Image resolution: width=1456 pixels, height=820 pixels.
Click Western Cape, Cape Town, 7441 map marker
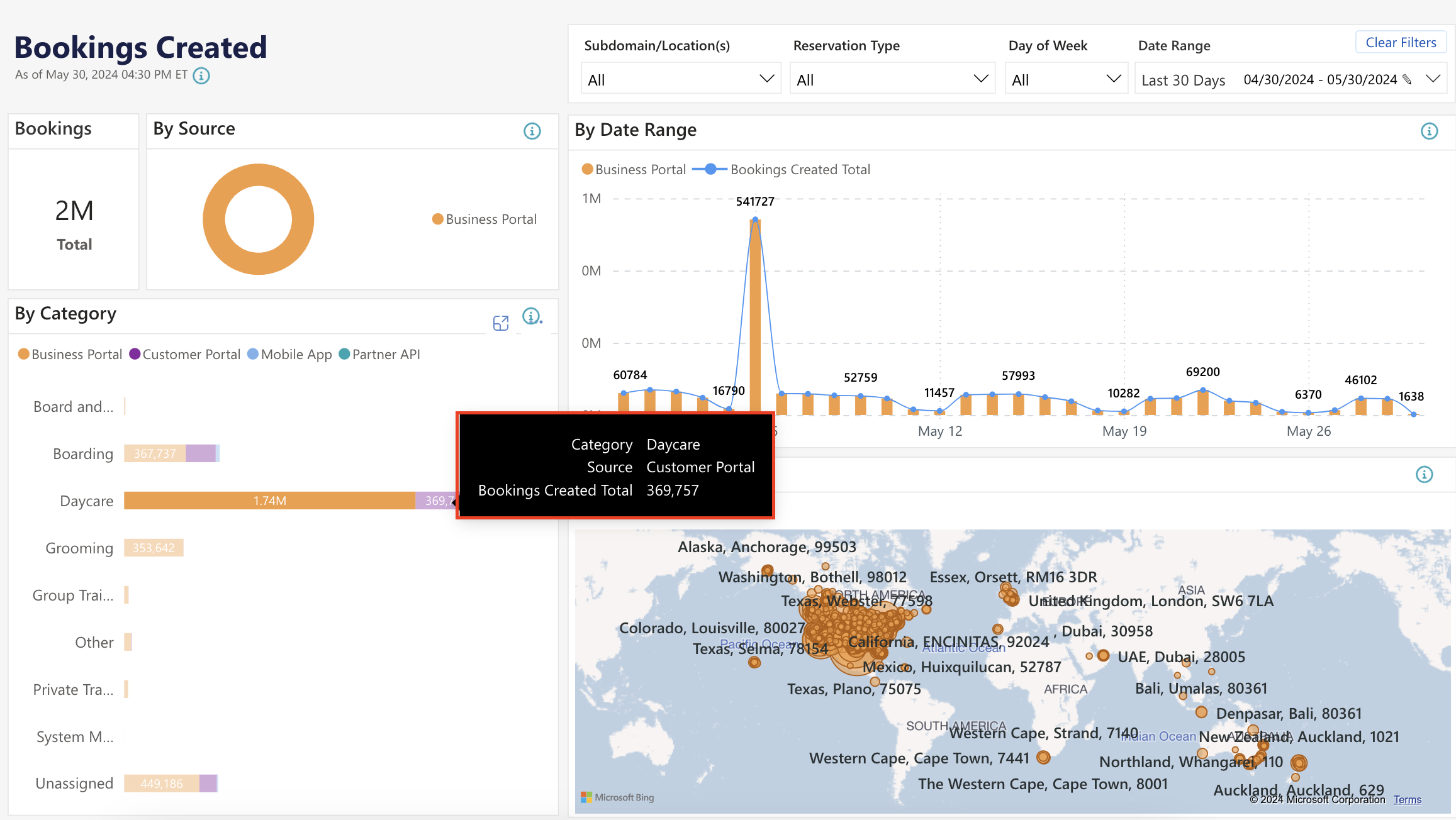click(1043, 757)
